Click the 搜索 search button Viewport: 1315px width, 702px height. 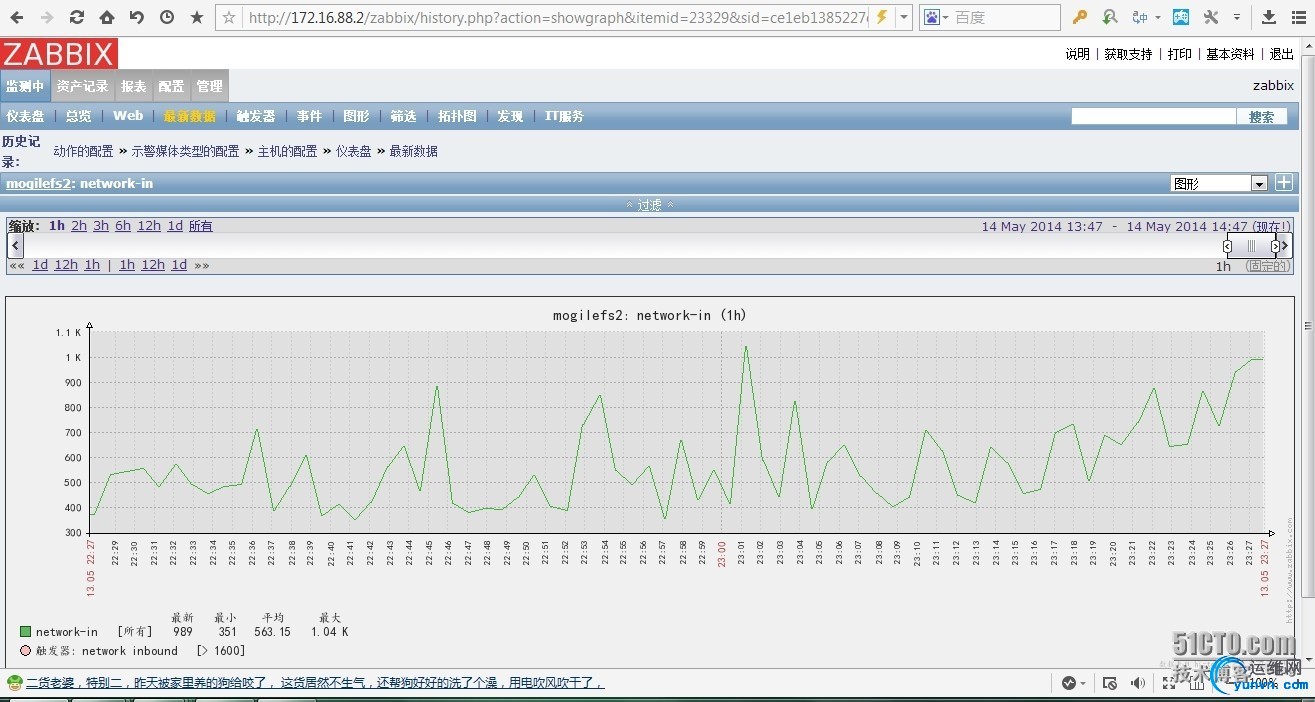point(1261,117)
